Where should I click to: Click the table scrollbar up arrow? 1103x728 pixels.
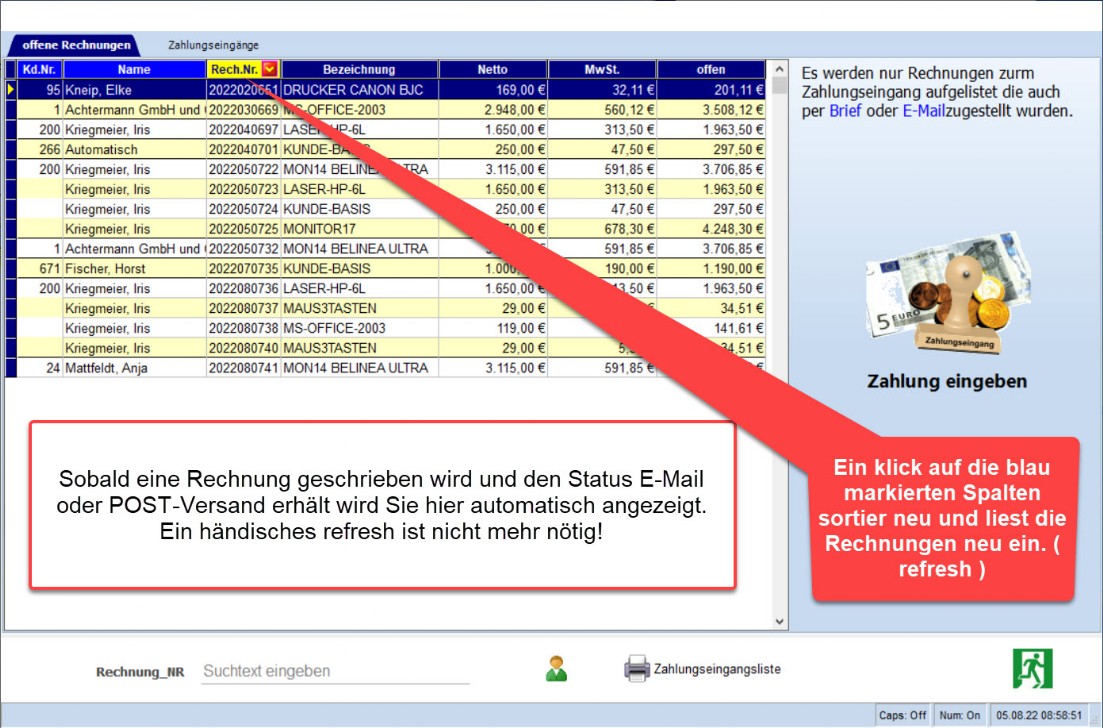[780, 70]
